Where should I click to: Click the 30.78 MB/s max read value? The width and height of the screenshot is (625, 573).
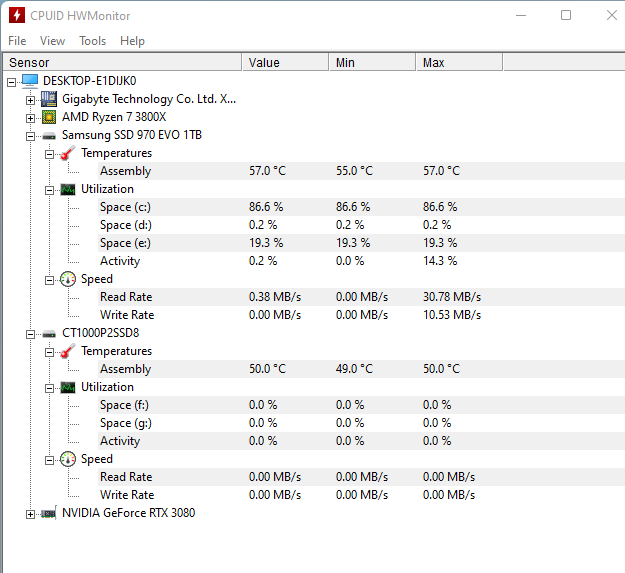[452, 297]
